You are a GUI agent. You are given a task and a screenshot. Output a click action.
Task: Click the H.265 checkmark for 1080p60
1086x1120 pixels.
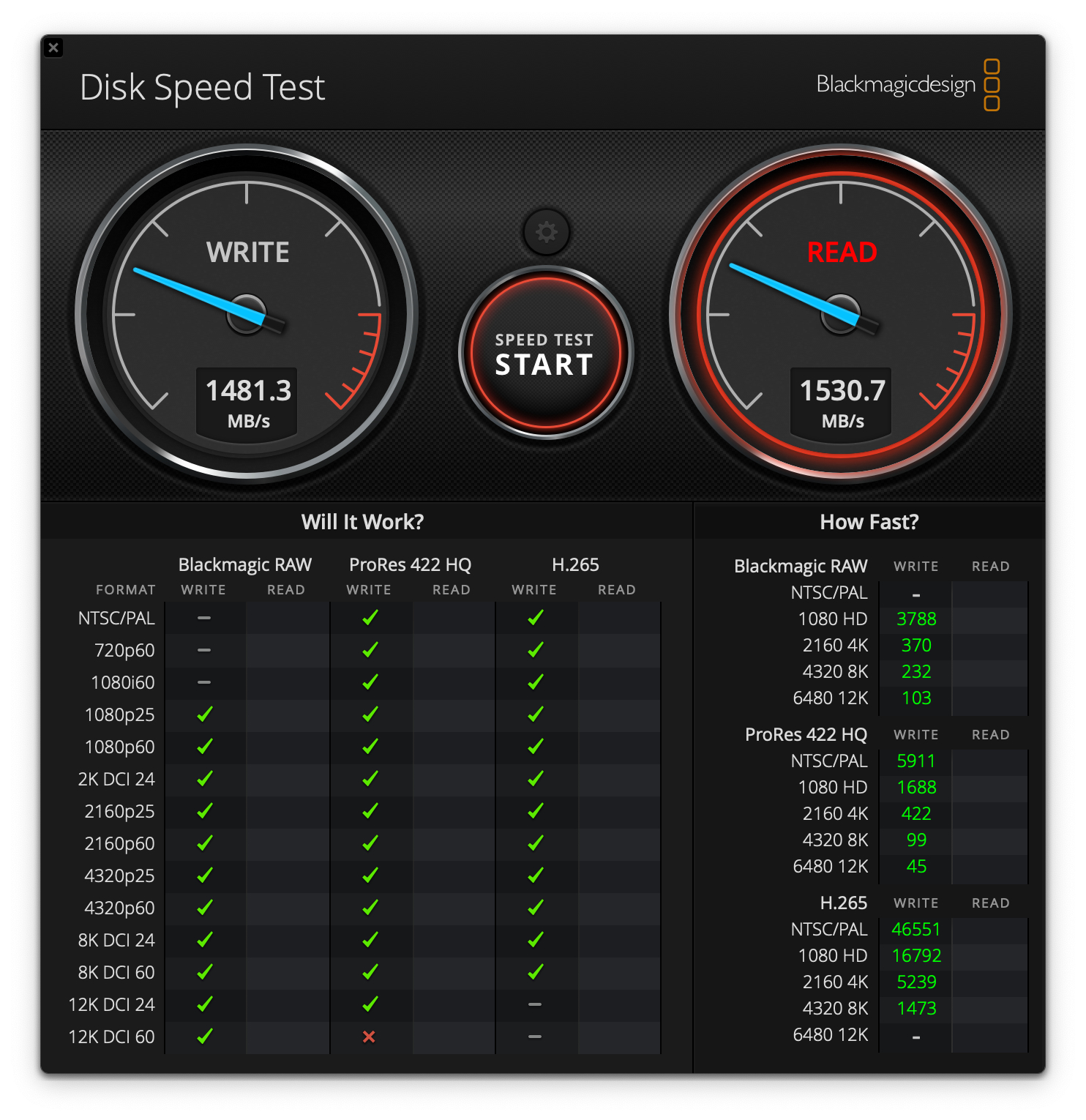pos(536,746)
